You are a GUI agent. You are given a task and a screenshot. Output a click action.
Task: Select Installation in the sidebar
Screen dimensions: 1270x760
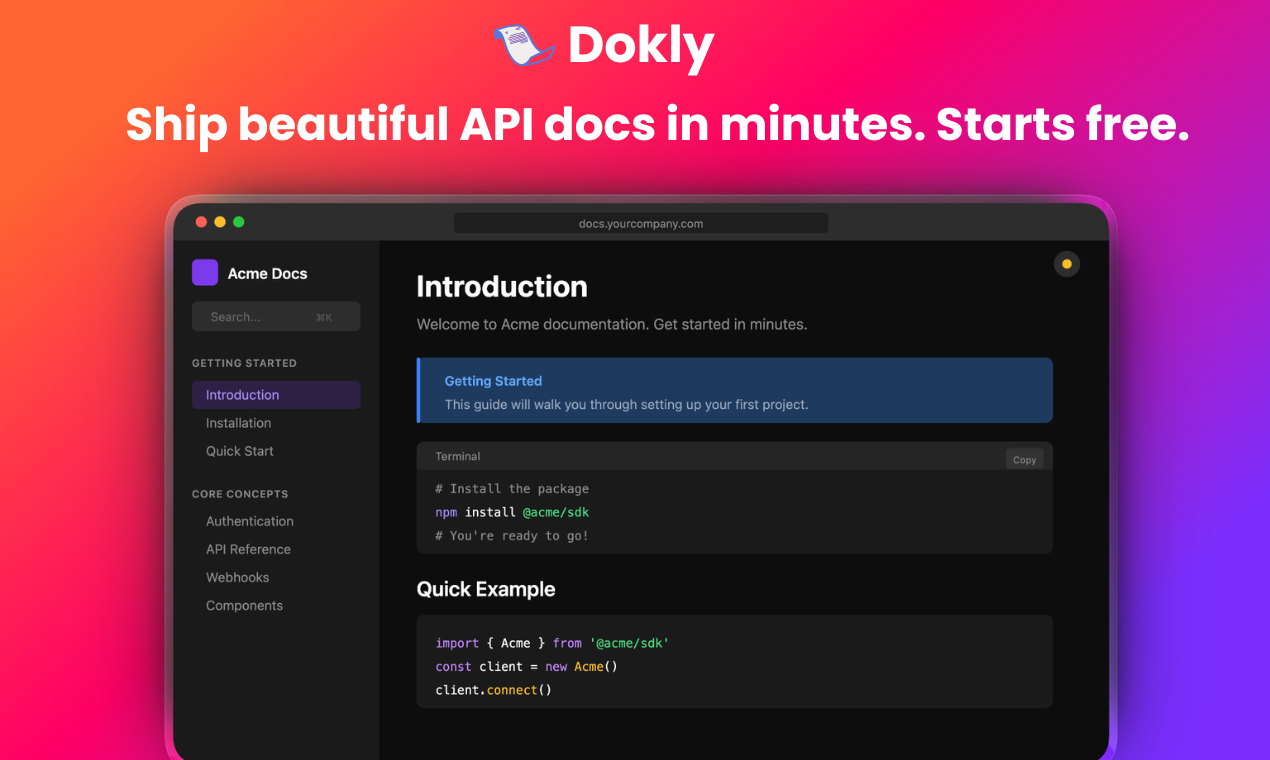[x=238, y=422]
